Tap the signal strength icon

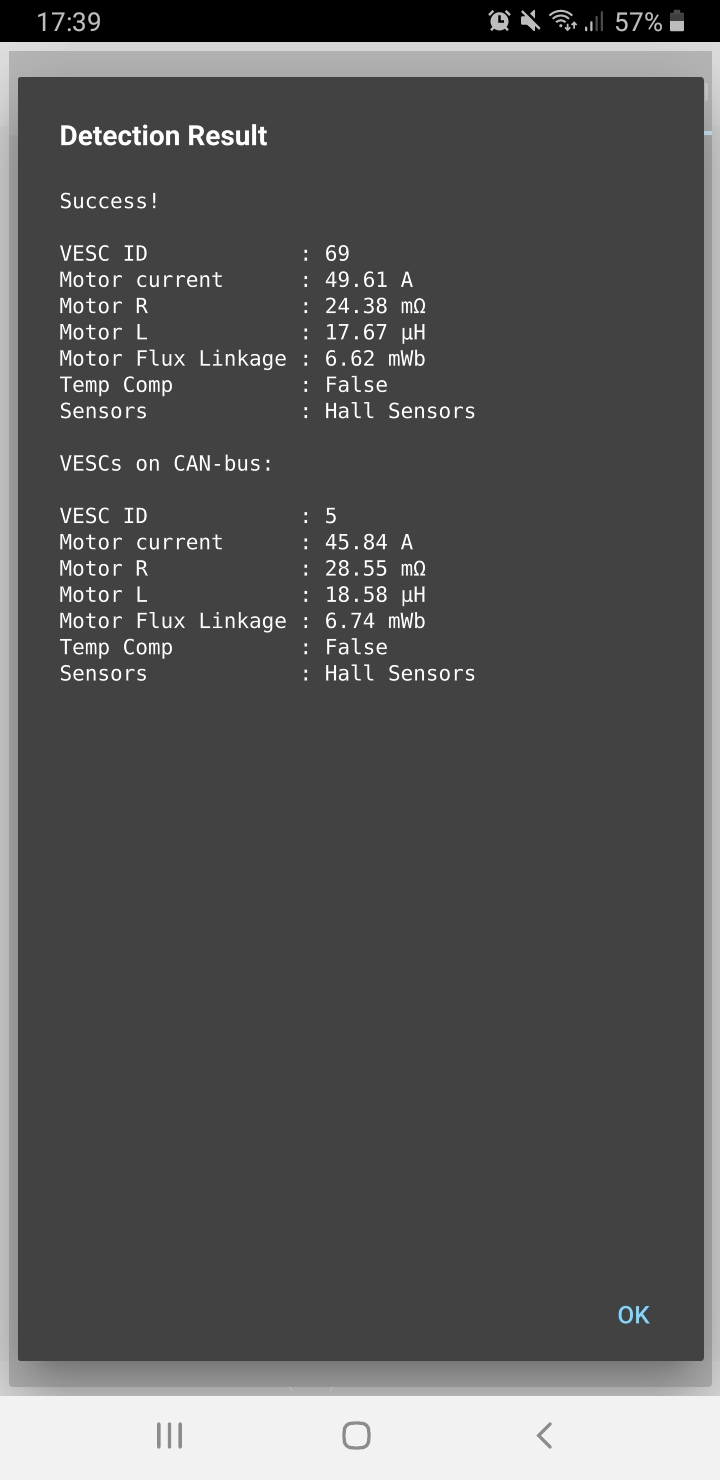click(594, 21)
